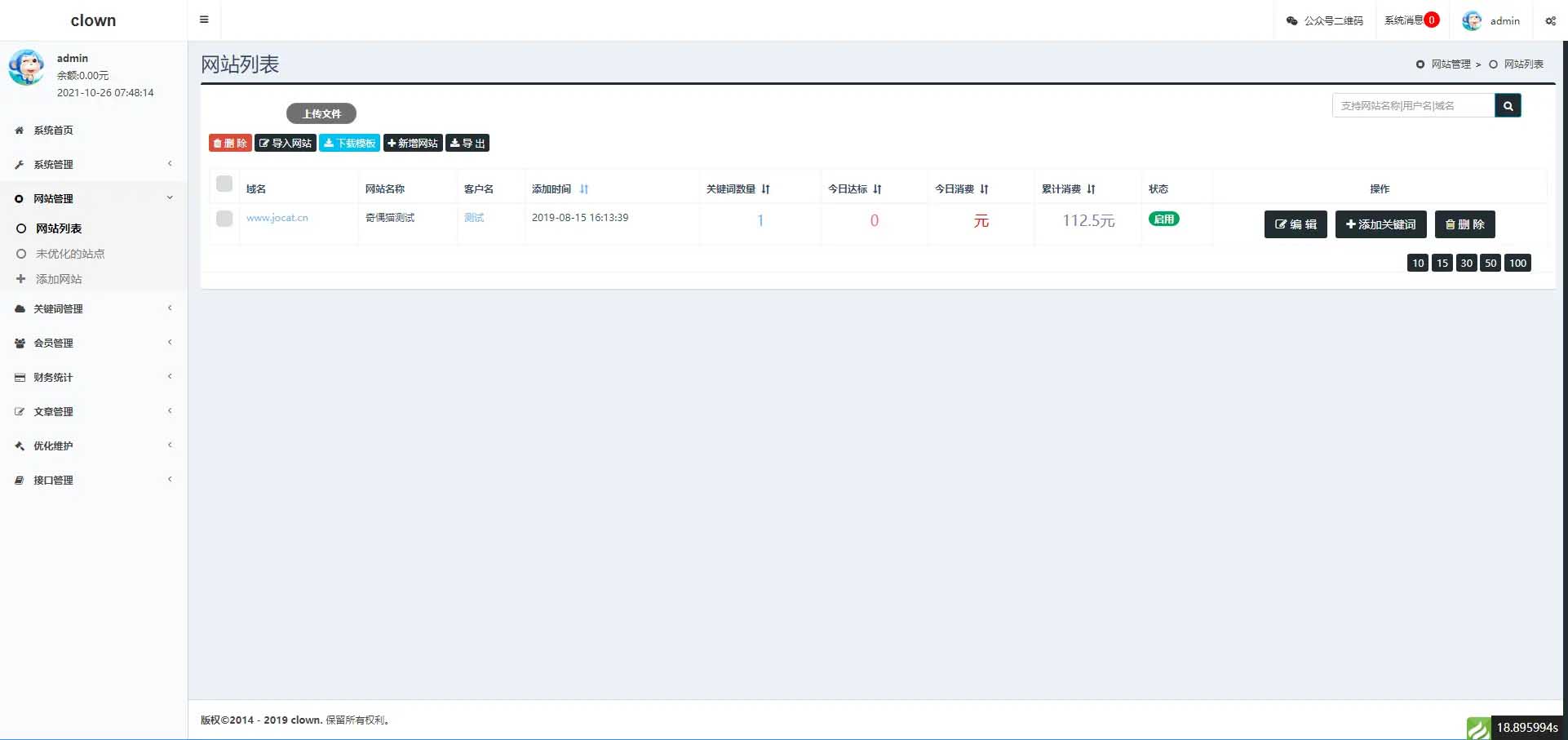Click the plus icon beside 添加网站
The image size is (1568, 740).
pyautogui.click(x=21, y=279)
